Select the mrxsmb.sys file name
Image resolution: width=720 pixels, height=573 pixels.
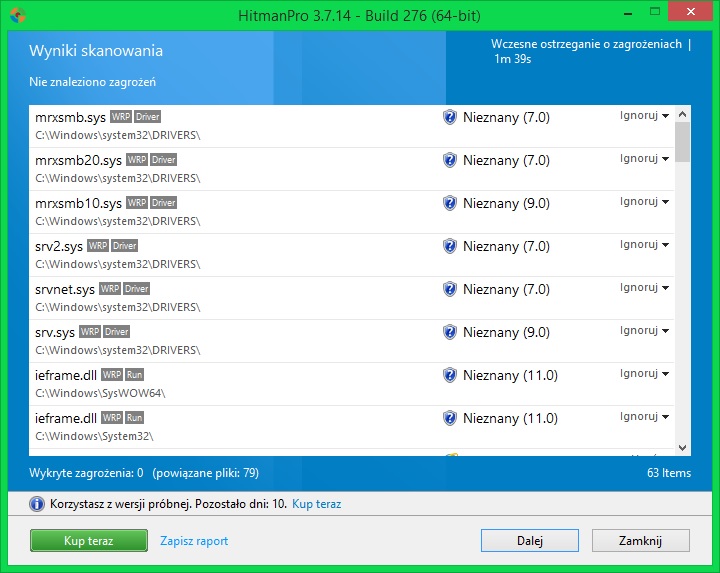click(x=70, y=118)
